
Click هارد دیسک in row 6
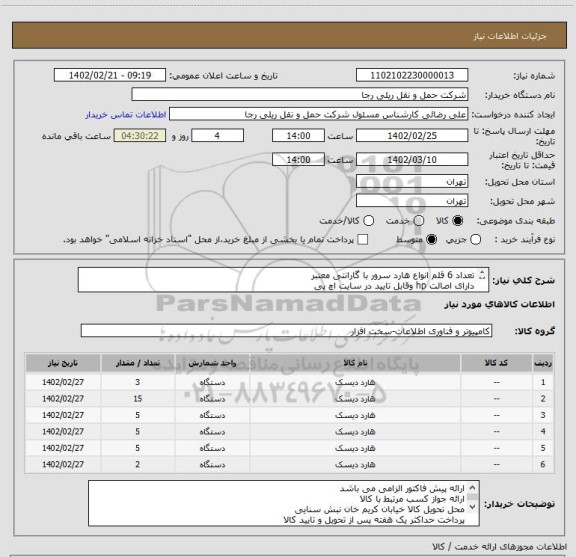[x=355, y=465]
